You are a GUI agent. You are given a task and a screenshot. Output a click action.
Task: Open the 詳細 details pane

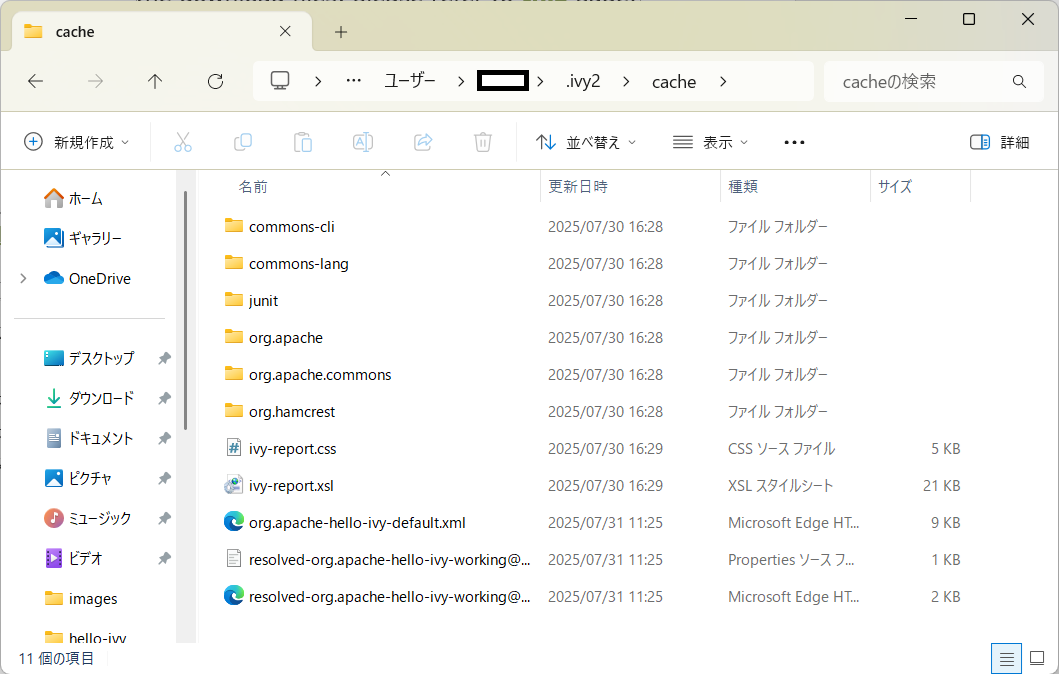1000,142
